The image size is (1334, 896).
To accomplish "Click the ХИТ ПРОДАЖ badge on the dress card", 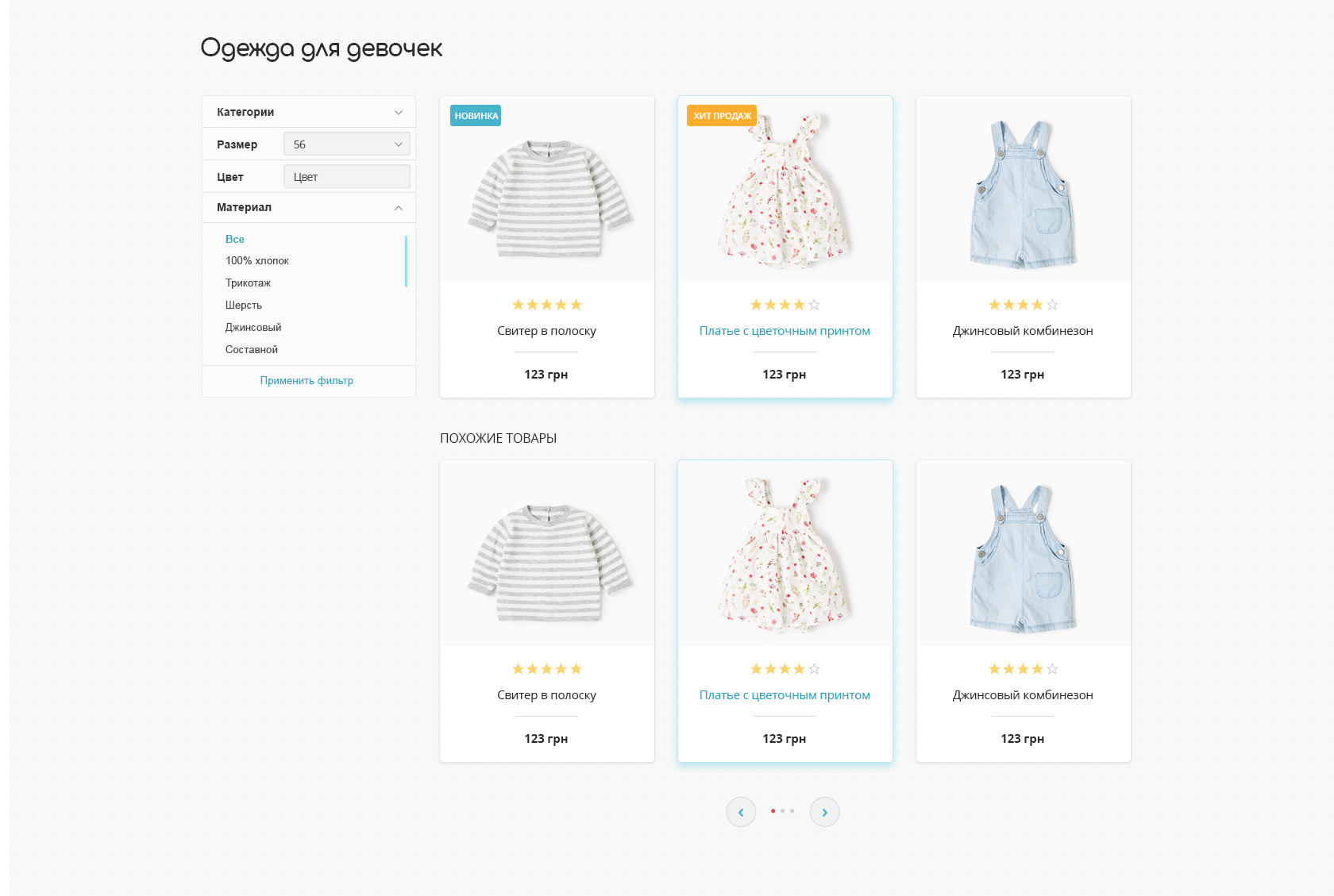I will pyautogui.click(x=722, y=116).
